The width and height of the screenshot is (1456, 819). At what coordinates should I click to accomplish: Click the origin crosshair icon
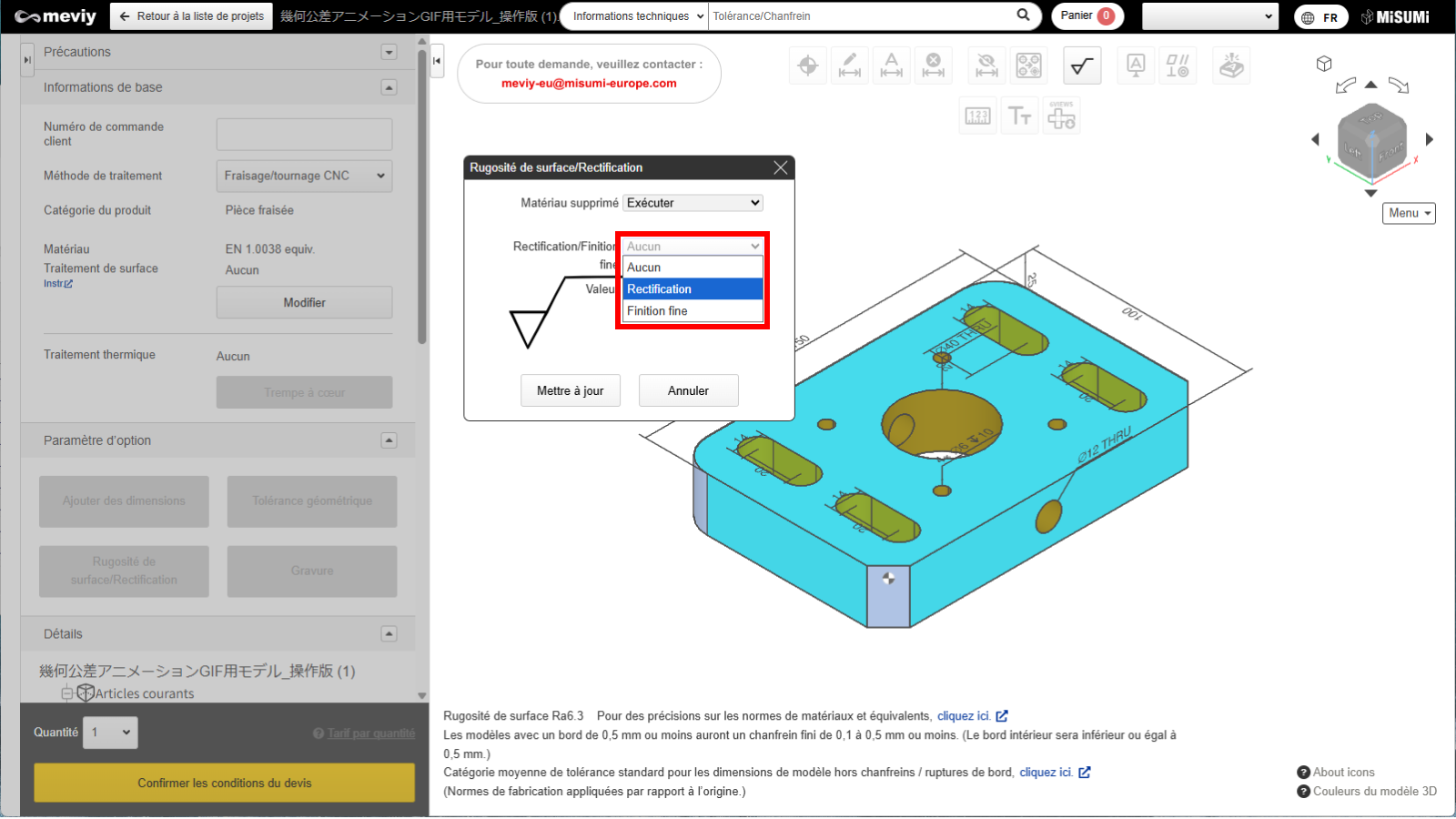coord(807,66)
